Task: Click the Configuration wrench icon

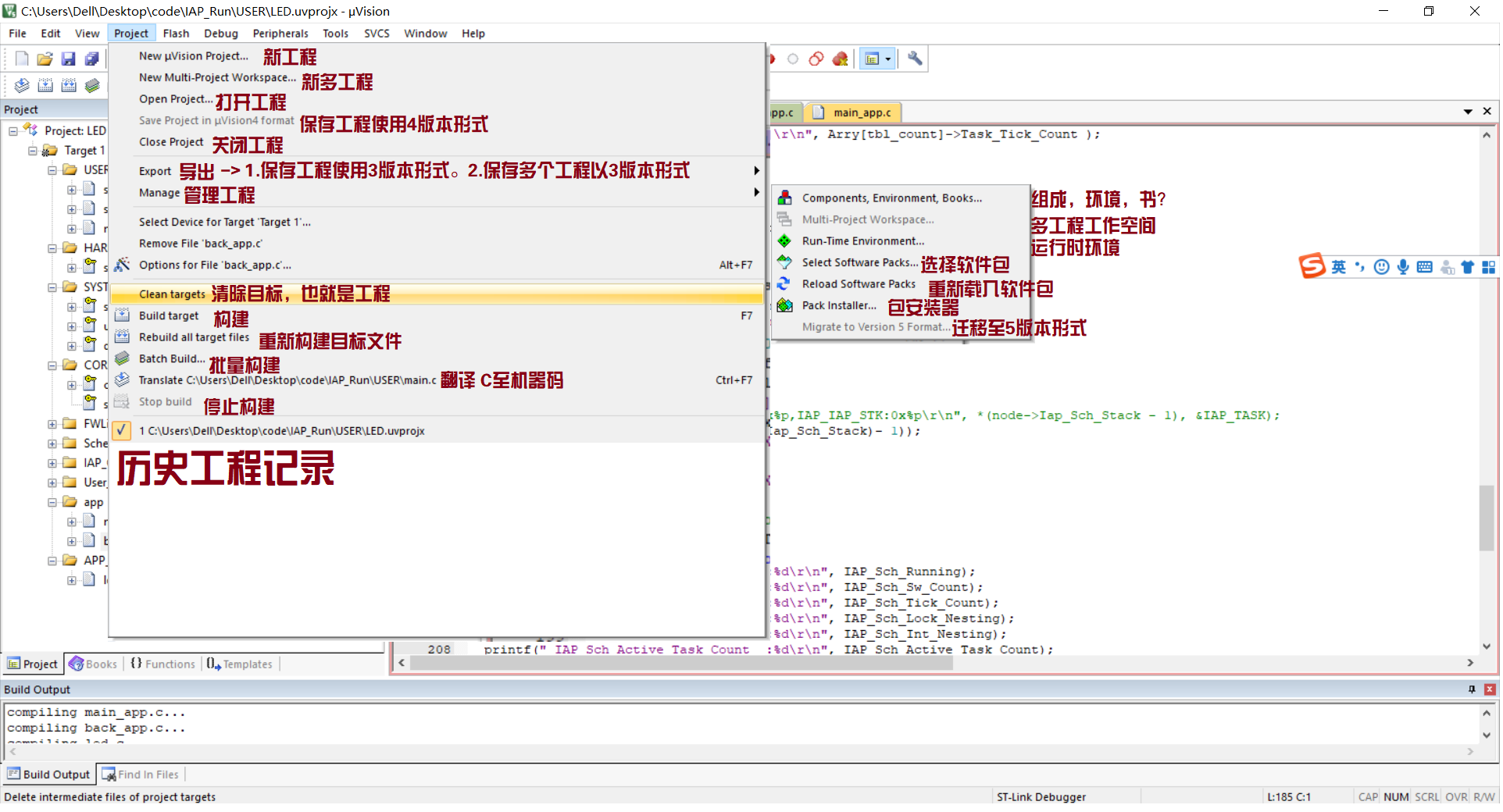Action: tap(915, 59)
